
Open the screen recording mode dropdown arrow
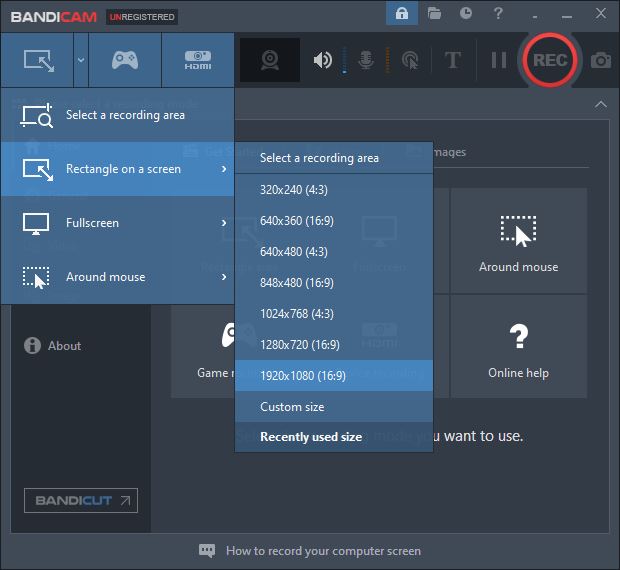(81, 60)
